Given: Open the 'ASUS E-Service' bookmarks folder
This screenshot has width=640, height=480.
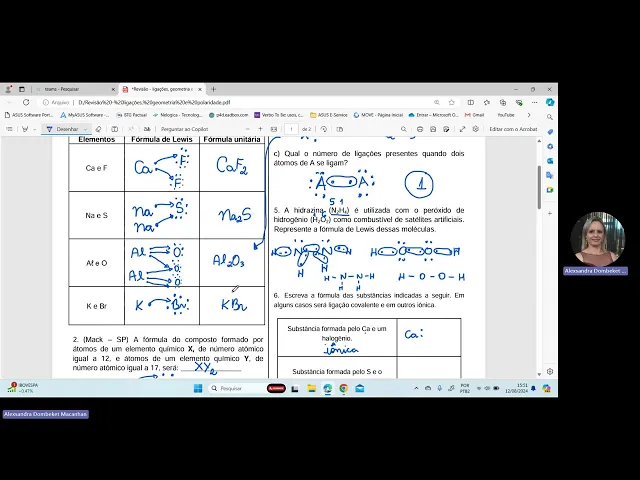Looking at the screenshot, I should pos(329,115).
